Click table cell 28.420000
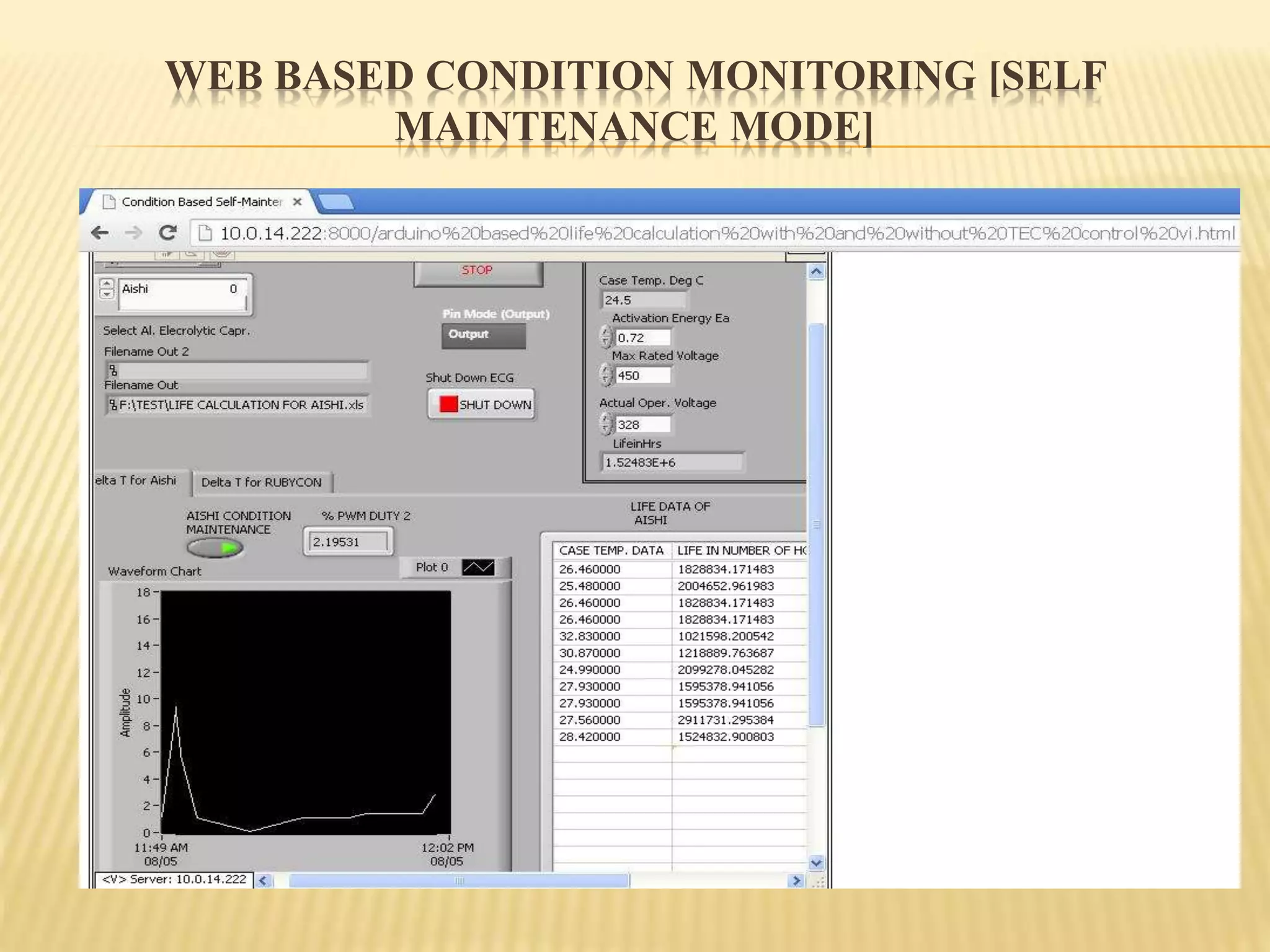 pyautogui.click(x=612, y=737)
